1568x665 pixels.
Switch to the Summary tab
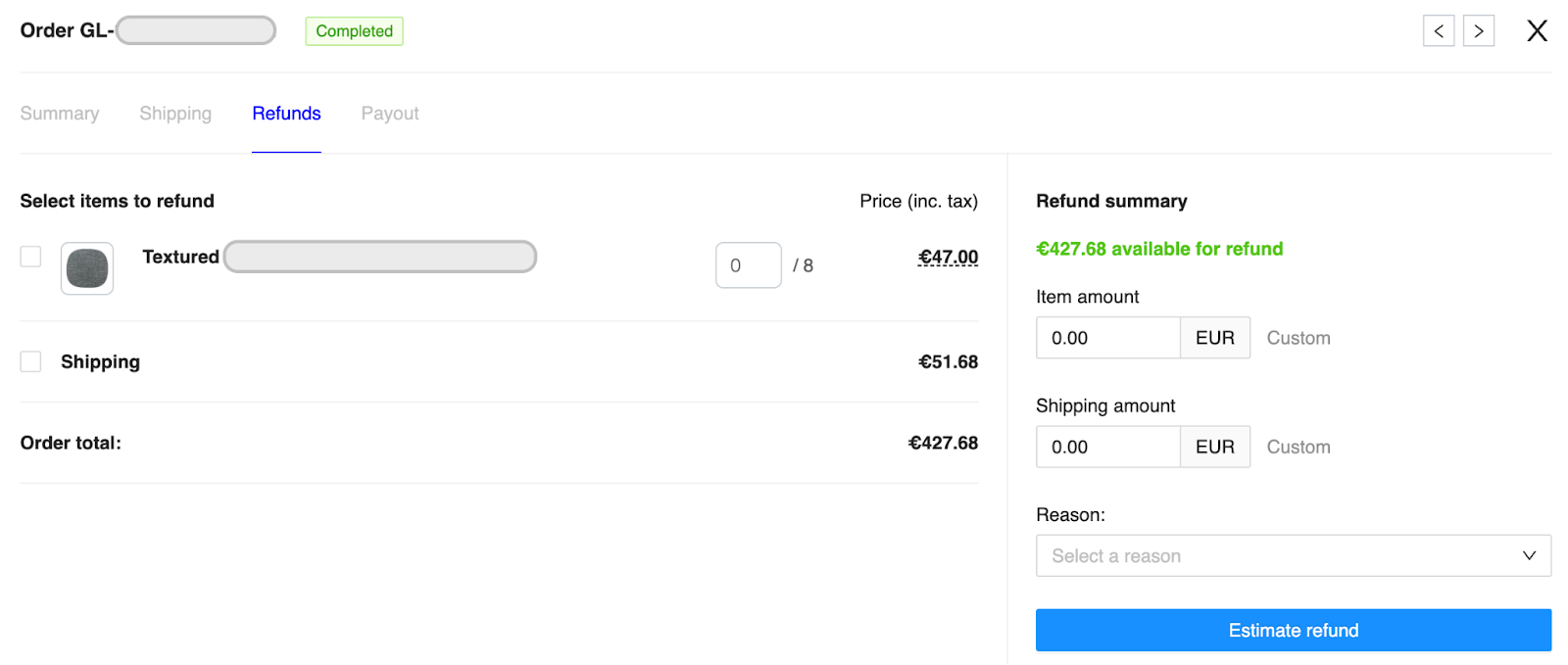tap(60, 114)
